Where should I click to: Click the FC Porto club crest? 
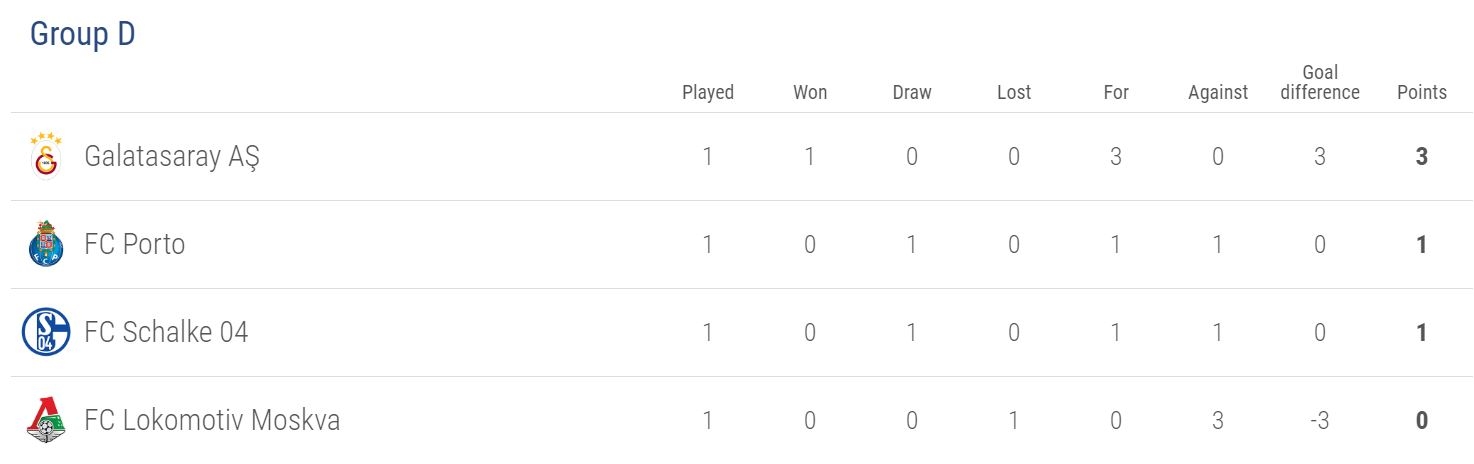(x=46, y=245)
